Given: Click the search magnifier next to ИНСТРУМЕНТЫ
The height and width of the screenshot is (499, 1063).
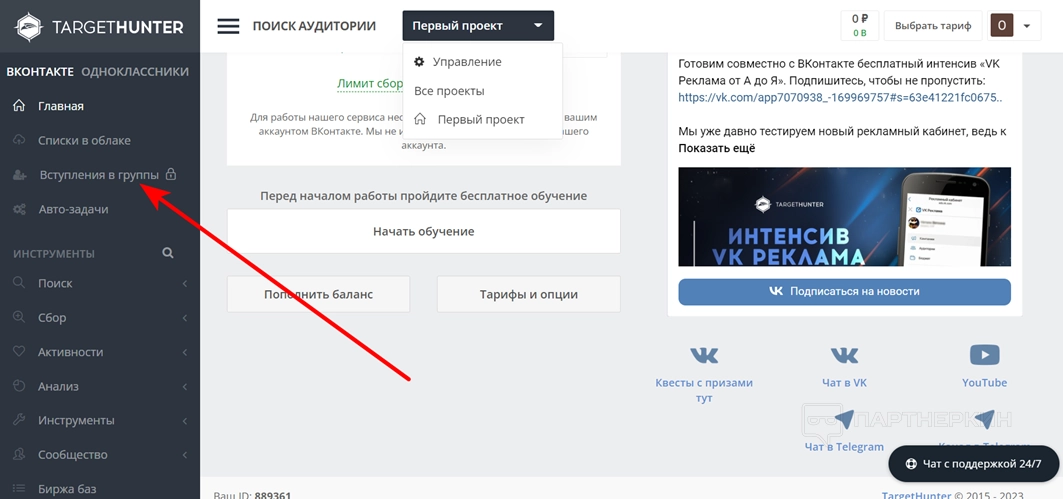Looking at the screenshot, I should (167, 253).
